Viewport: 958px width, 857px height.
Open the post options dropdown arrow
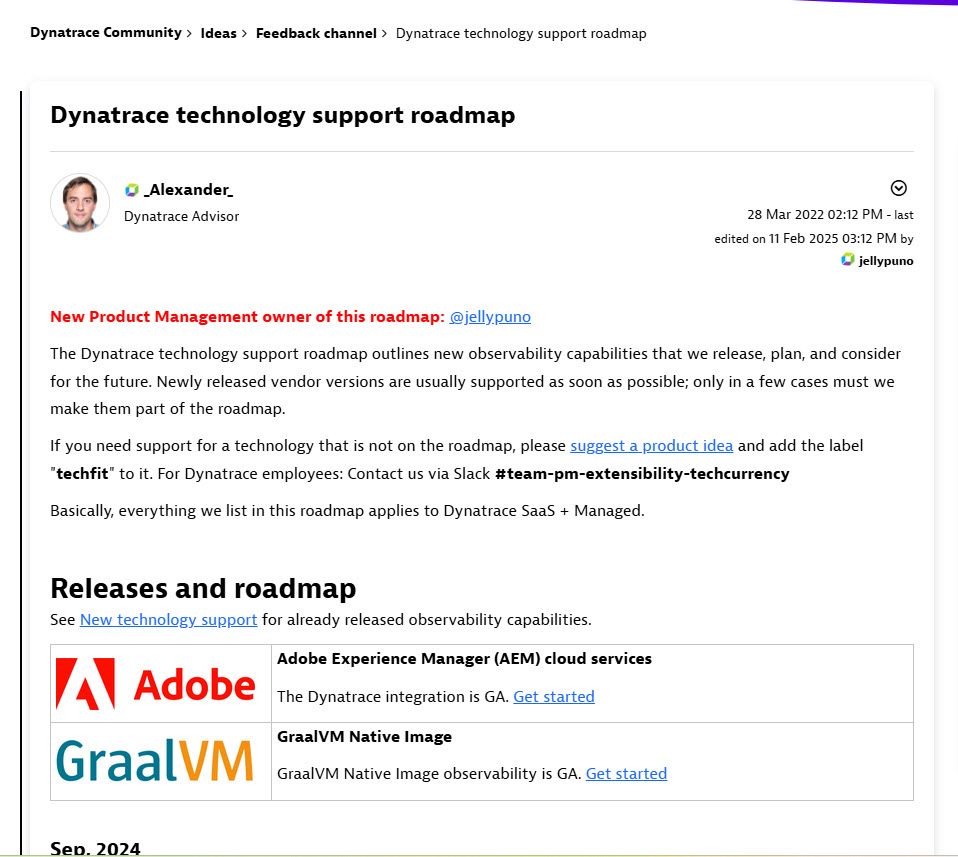898,188
